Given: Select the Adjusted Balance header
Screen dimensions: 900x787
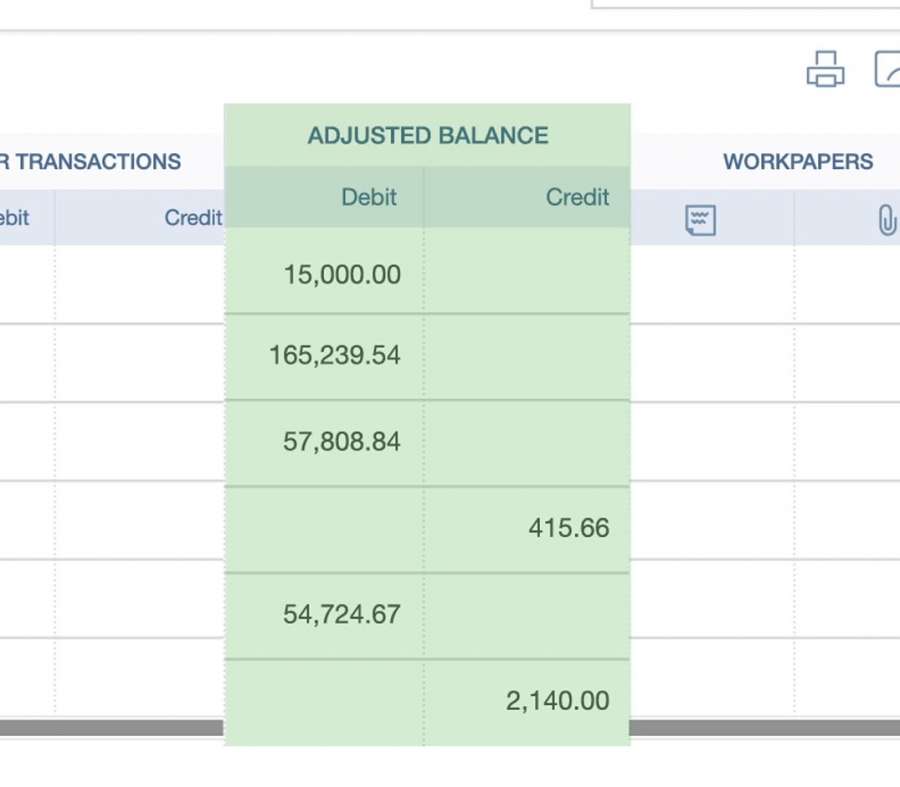Looking at the screenshot, I should [x=428, y=135].
